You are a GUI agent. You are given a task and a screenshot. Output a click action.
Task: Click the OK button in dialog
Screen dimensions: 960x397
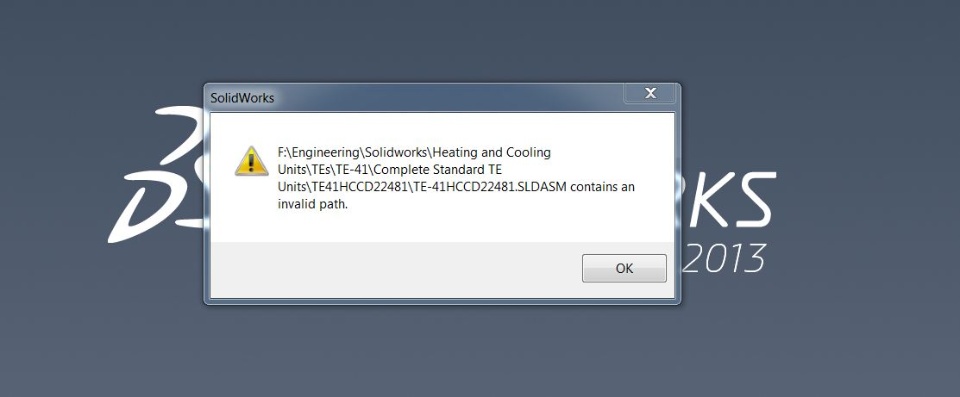point(624,268)
